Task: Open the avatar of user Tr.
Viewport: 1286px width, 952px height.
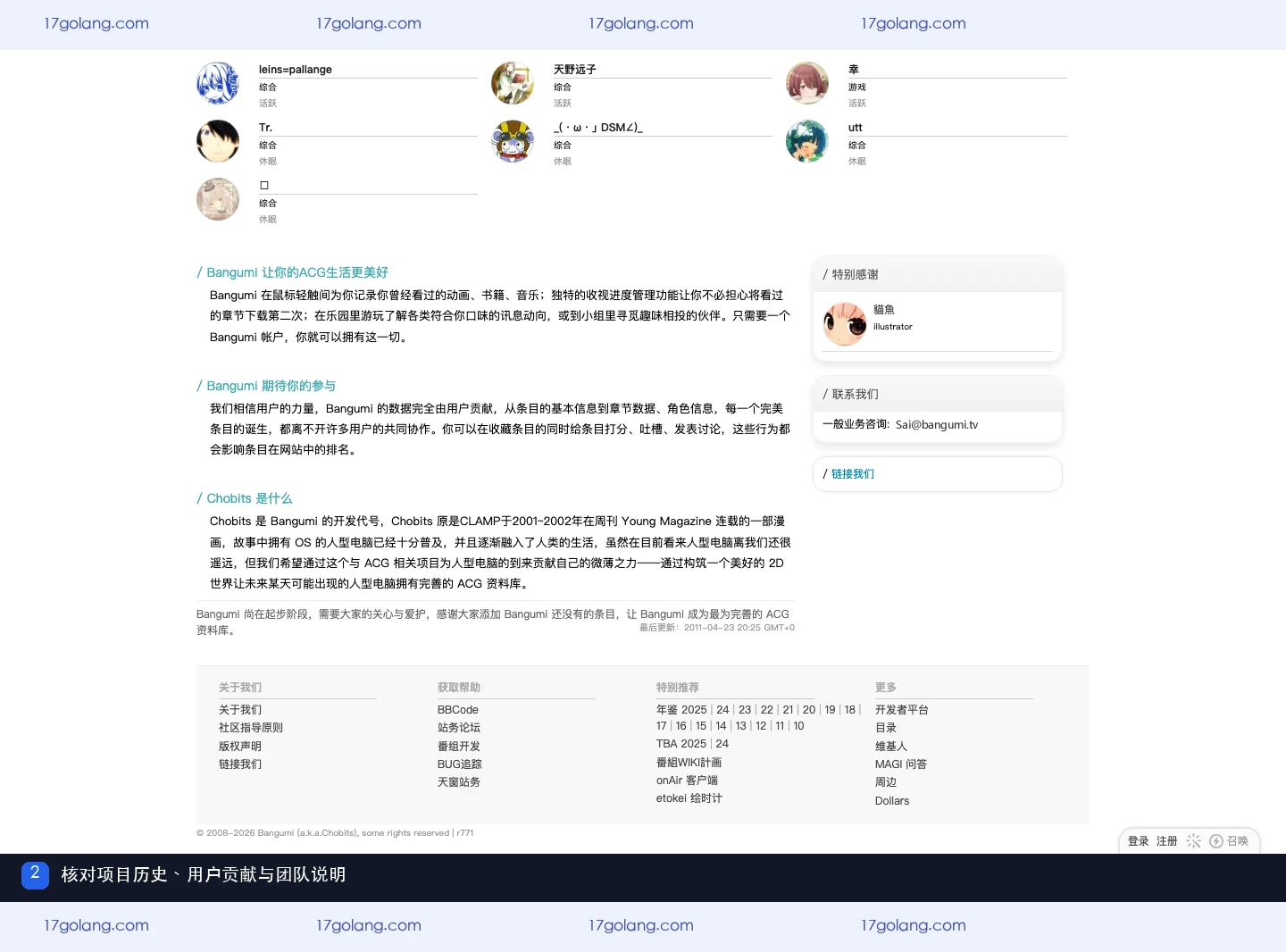Action: (x=218, y=141)
